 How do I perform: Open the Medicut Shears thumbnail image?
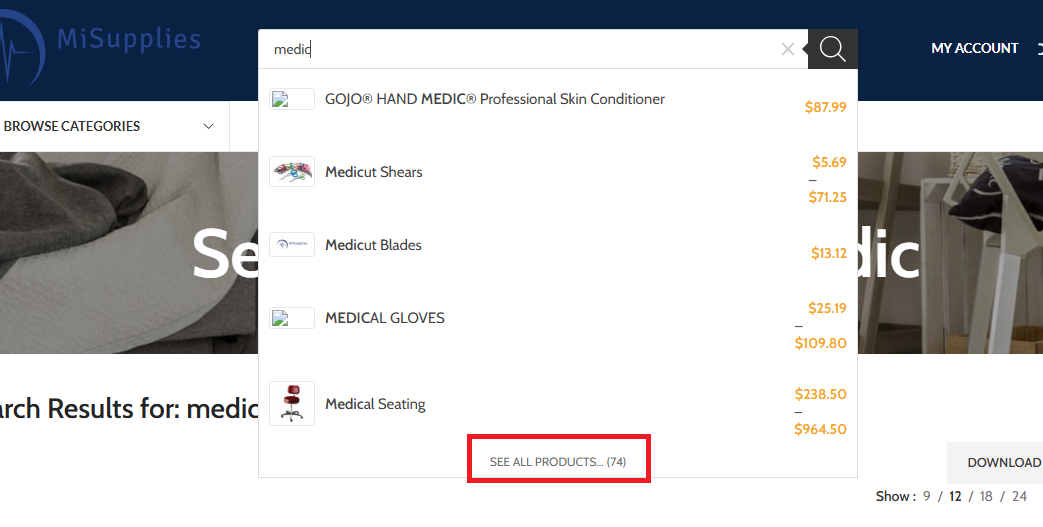292,172
